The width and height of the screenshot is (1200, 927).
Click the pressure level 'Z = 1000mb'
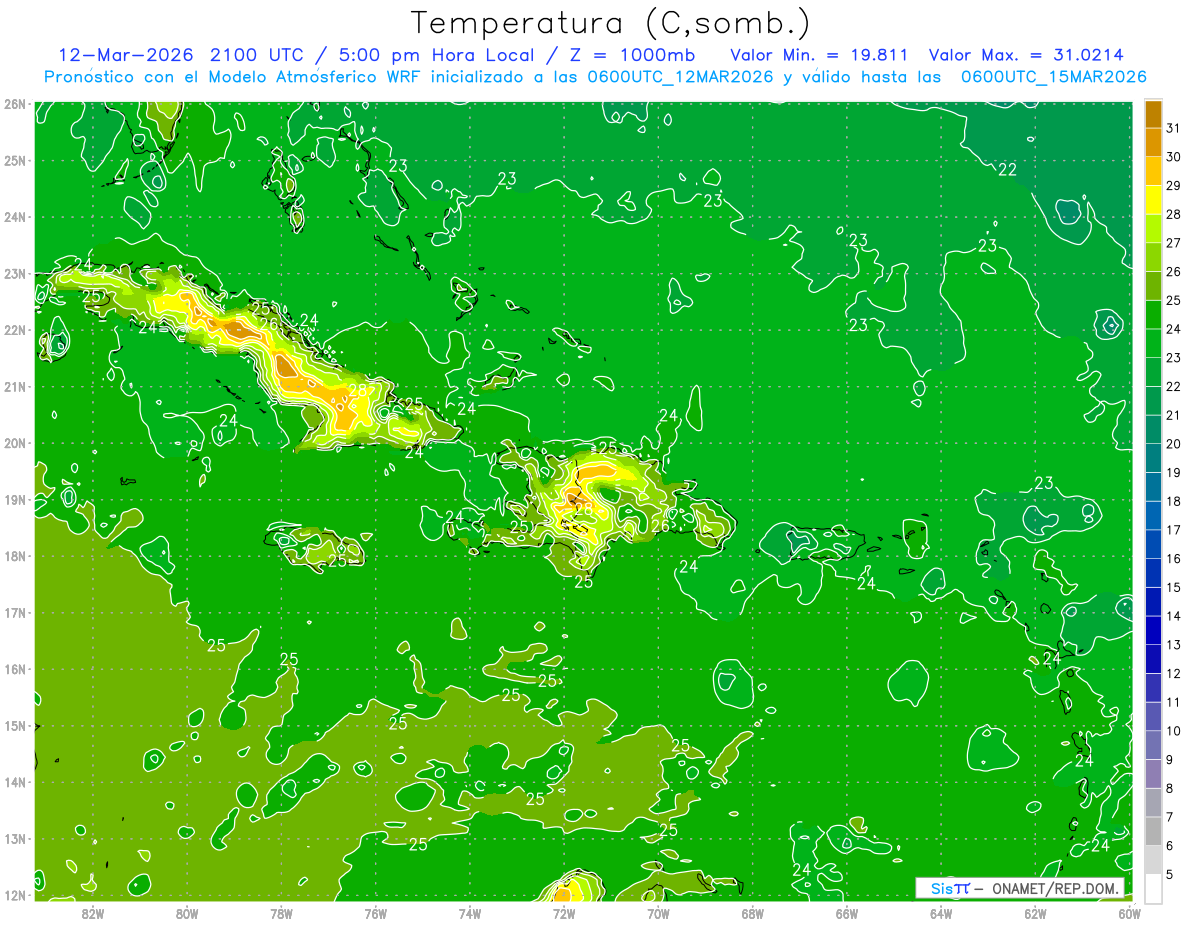631,54
